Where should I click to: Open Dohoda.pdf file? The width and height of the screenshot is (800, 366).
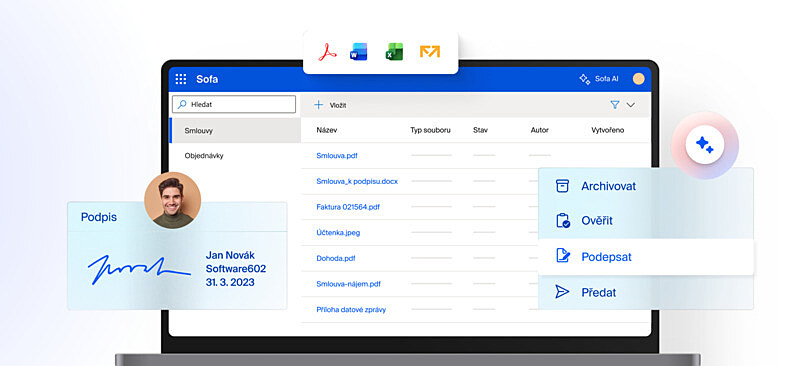pyautogui.click(x=336, y=258)
